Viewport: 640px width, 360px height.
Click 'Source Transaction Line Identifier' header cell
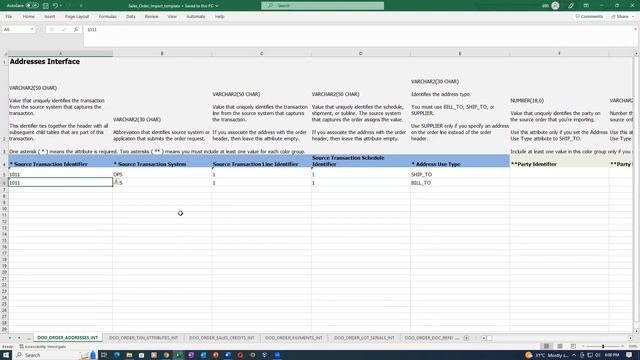(x=261, y=161)
